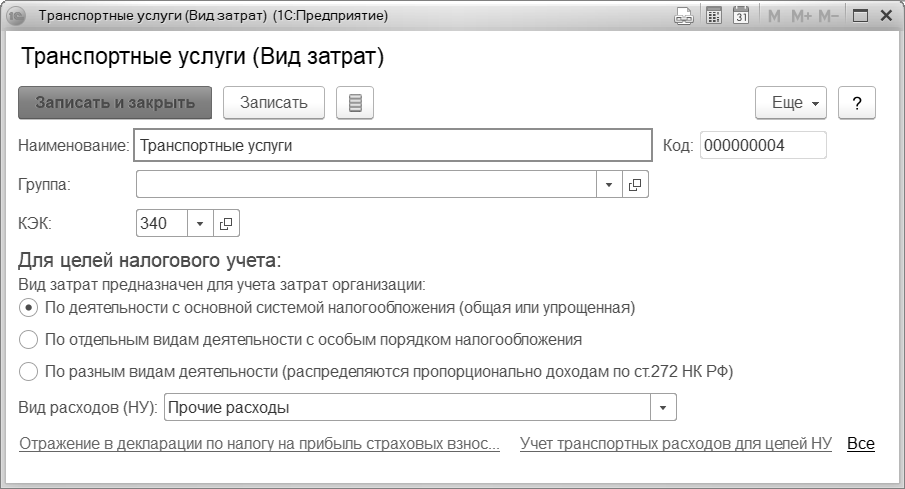Click into the Наименование text field
The height and width of the screenshot is (489, 905).
392,146
